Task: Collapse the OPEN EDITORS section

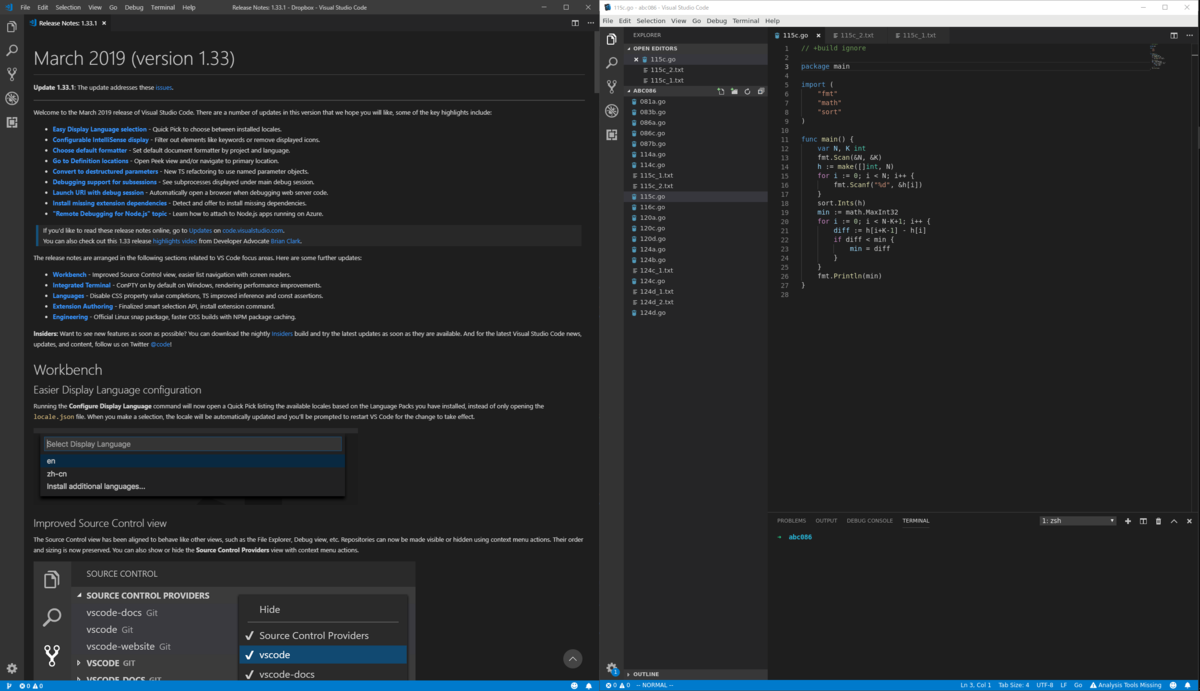Action: [660, 47]
